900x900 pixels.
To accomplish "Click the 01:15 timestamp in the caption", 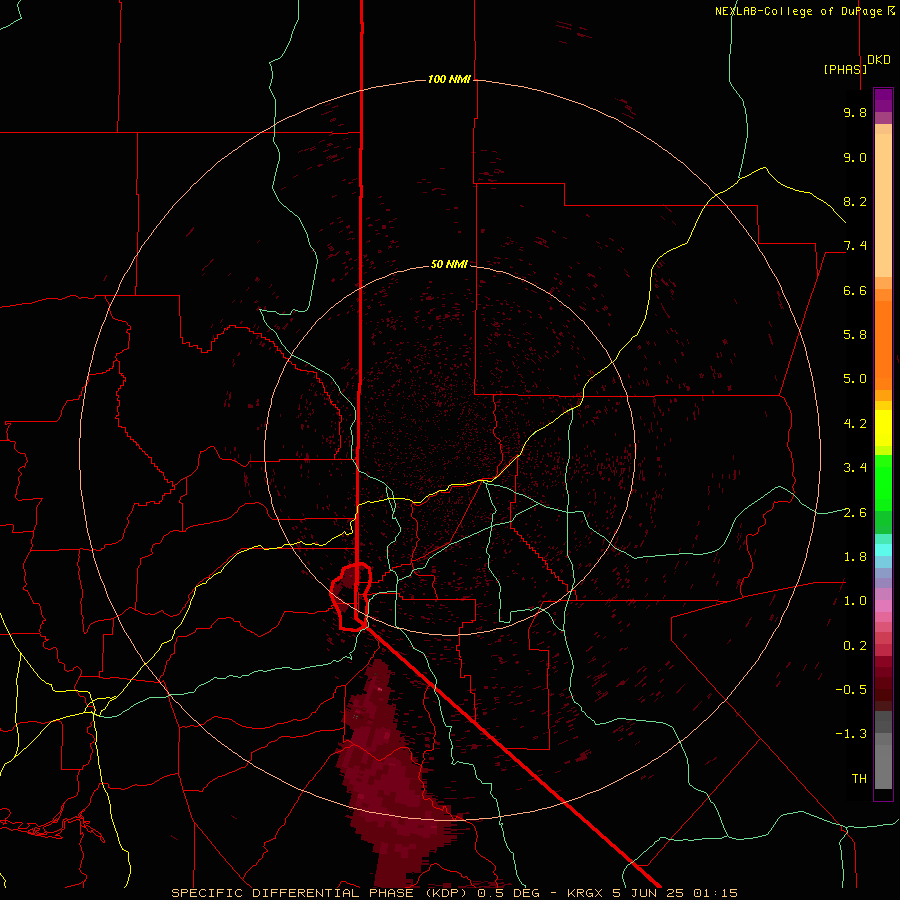I will [x=715, y=893].
